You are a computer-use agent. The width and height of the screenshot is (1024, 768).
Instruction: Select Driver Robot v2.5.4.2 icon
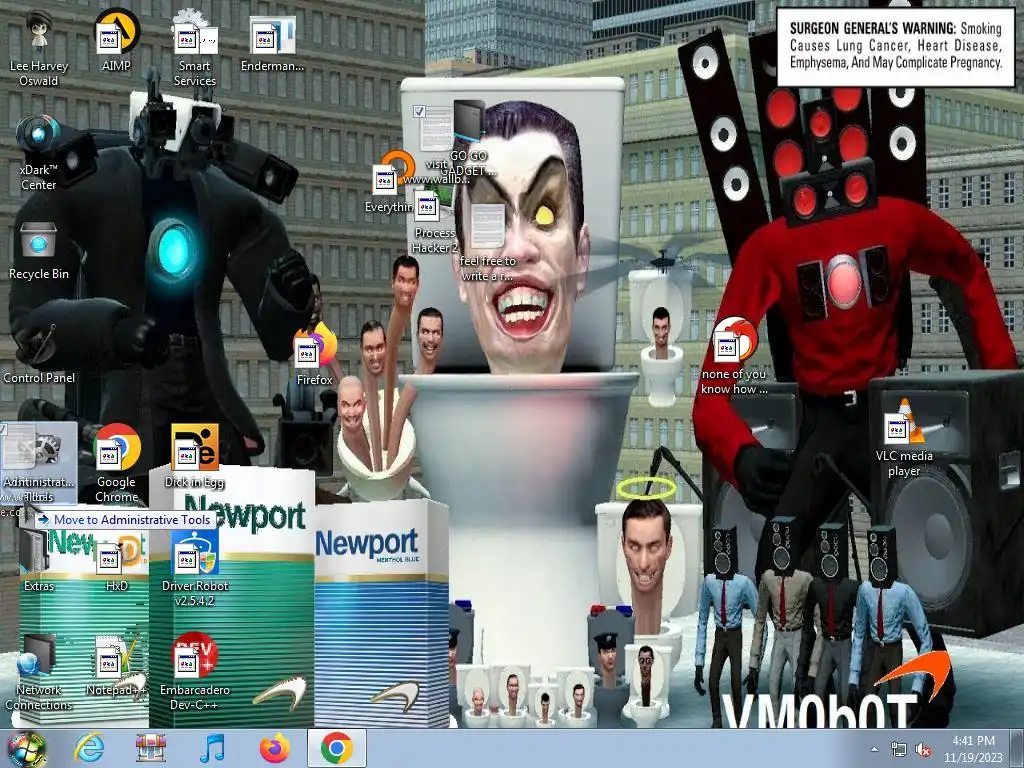(x=195, y=568)
